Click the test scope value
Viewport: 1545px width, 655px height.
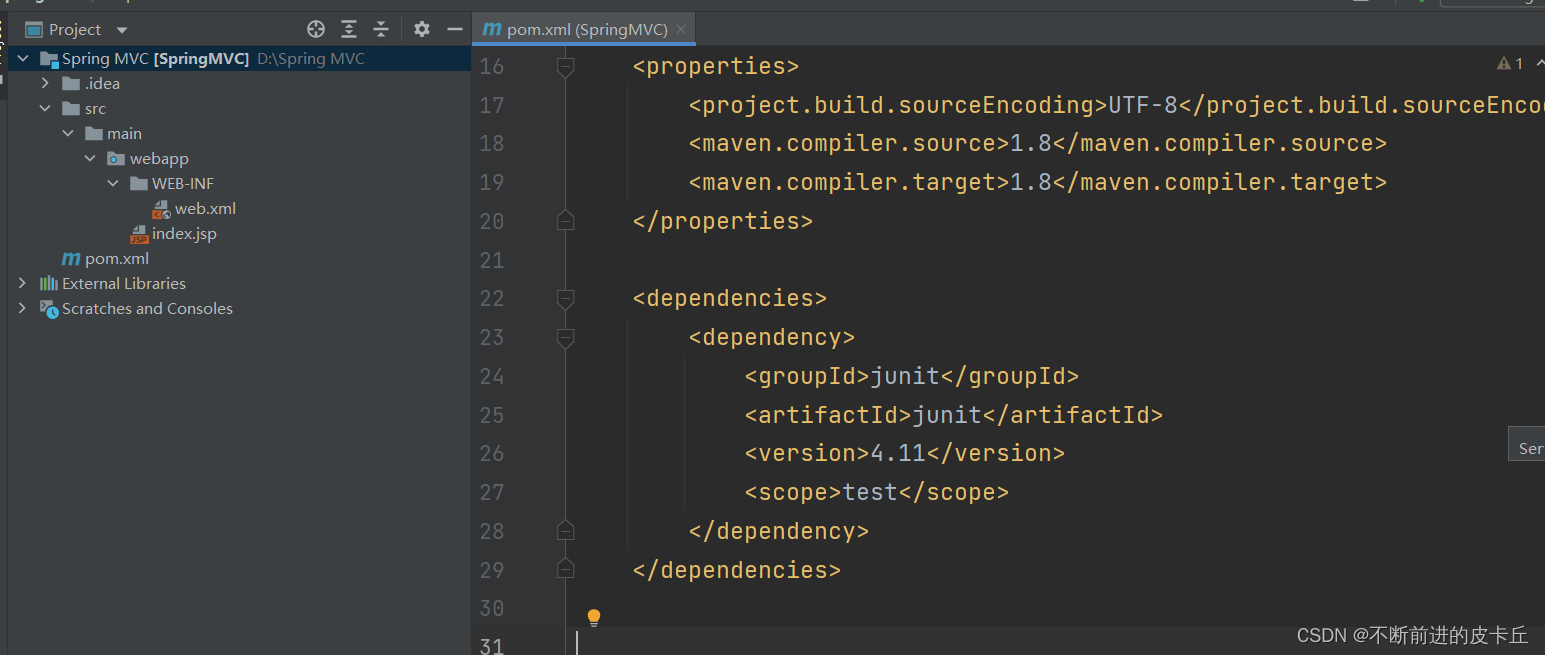[870, 492]
